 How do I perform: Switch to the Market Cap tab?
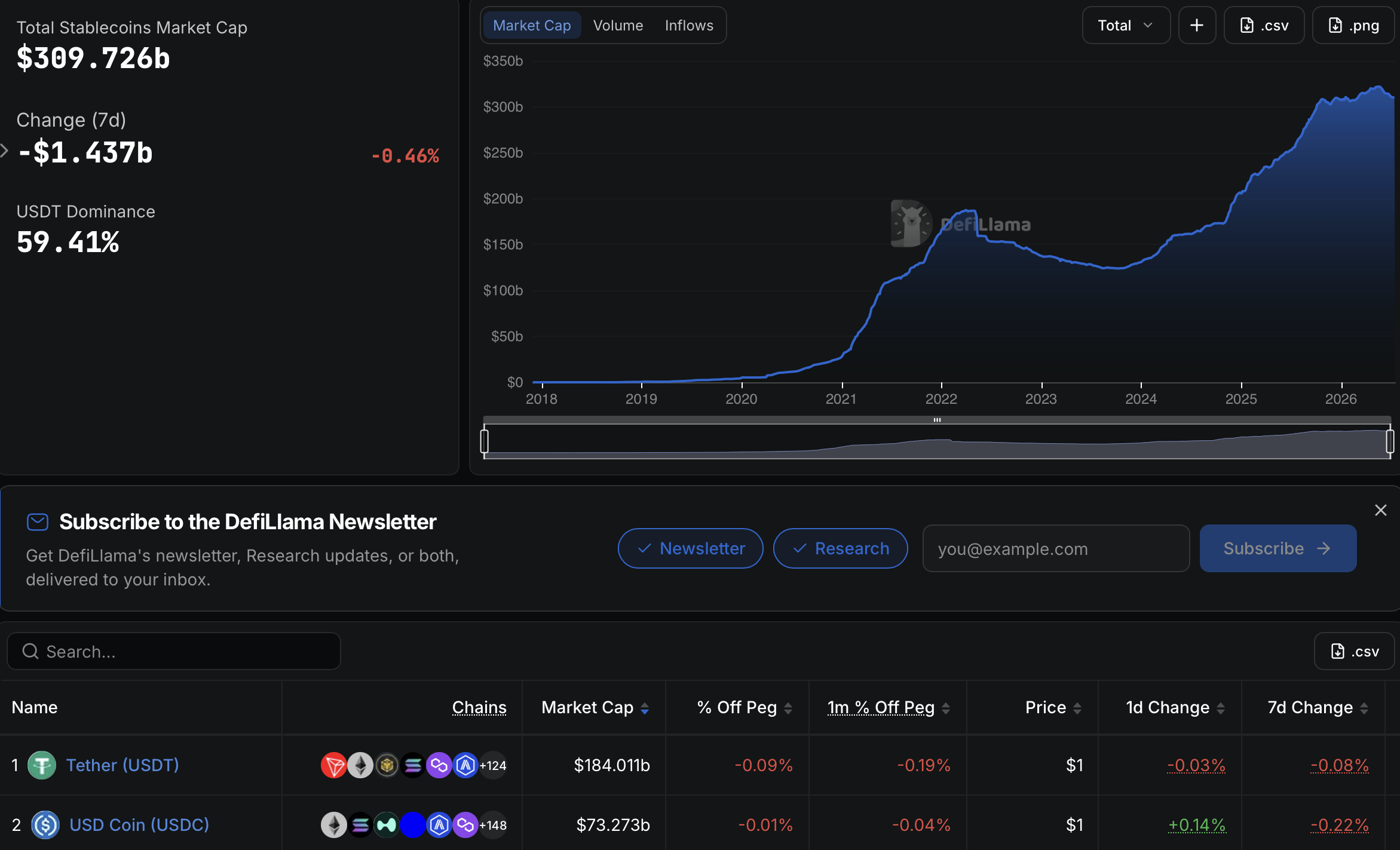532,25
